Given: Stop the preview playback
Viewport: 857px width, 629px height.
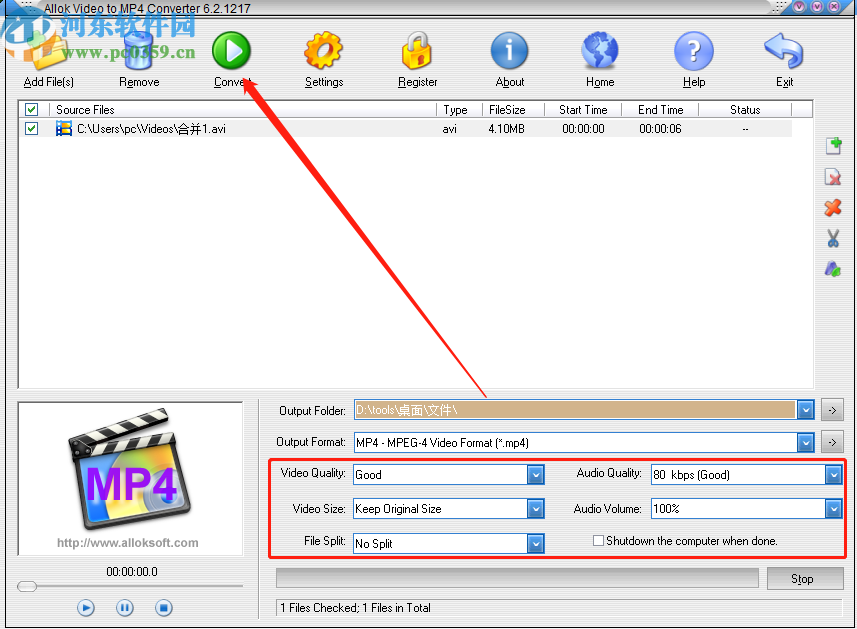Looking at the screenshot, I should pos(163,608).
